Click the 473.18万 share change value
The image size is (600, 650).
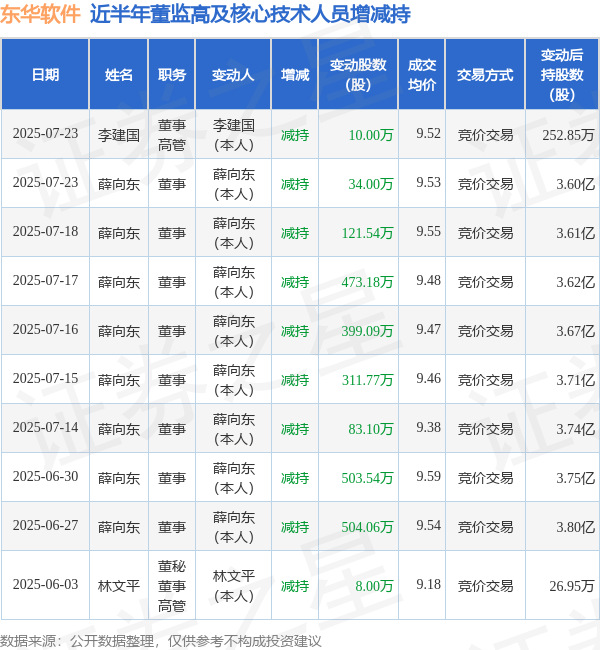tap(367, 282)
